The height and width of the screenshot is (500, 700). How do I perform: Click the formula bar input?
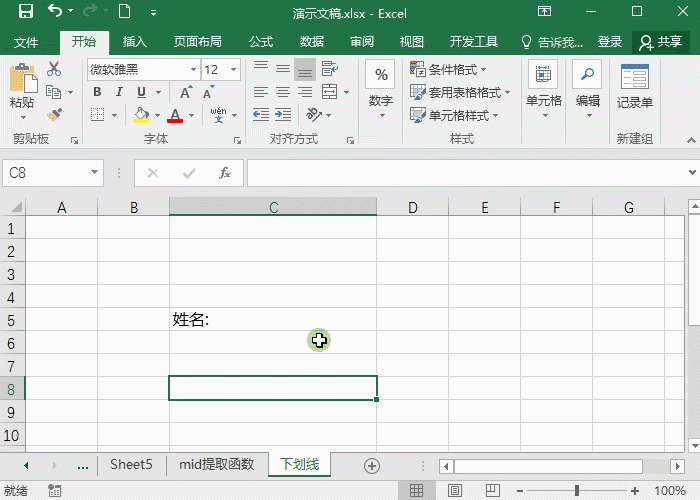coord(467,173)
